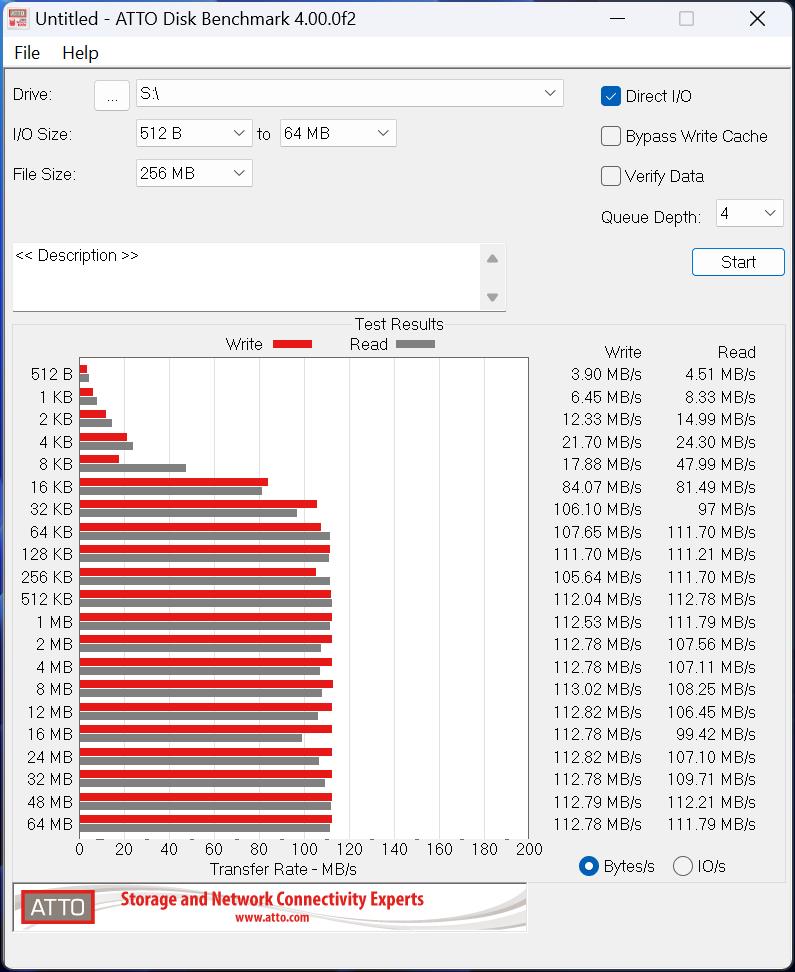Click the 4 KB write value 21.70 MB/s

click(602, 442)
